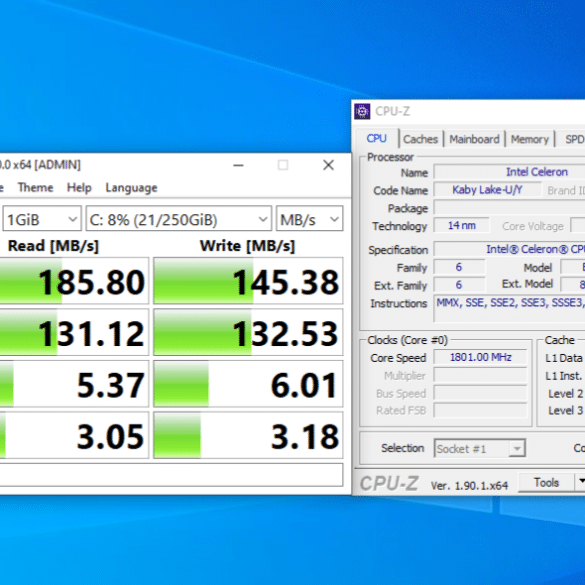Click the 132.53 write result

coord(248,332)
